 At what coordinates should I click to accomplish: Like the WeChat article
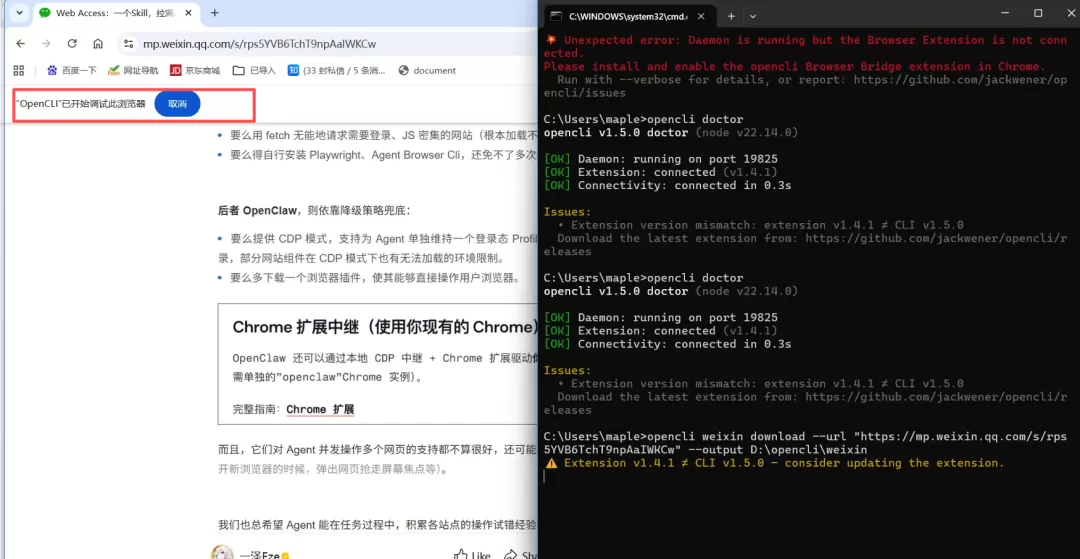coord(472,555)
